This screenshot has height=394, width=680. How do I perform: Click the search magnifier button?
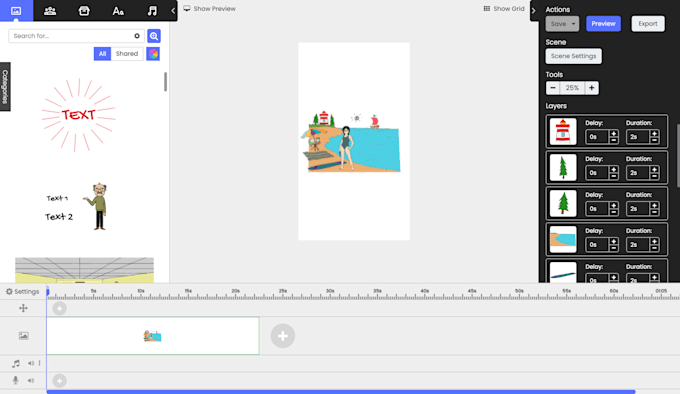click(154, 36)
